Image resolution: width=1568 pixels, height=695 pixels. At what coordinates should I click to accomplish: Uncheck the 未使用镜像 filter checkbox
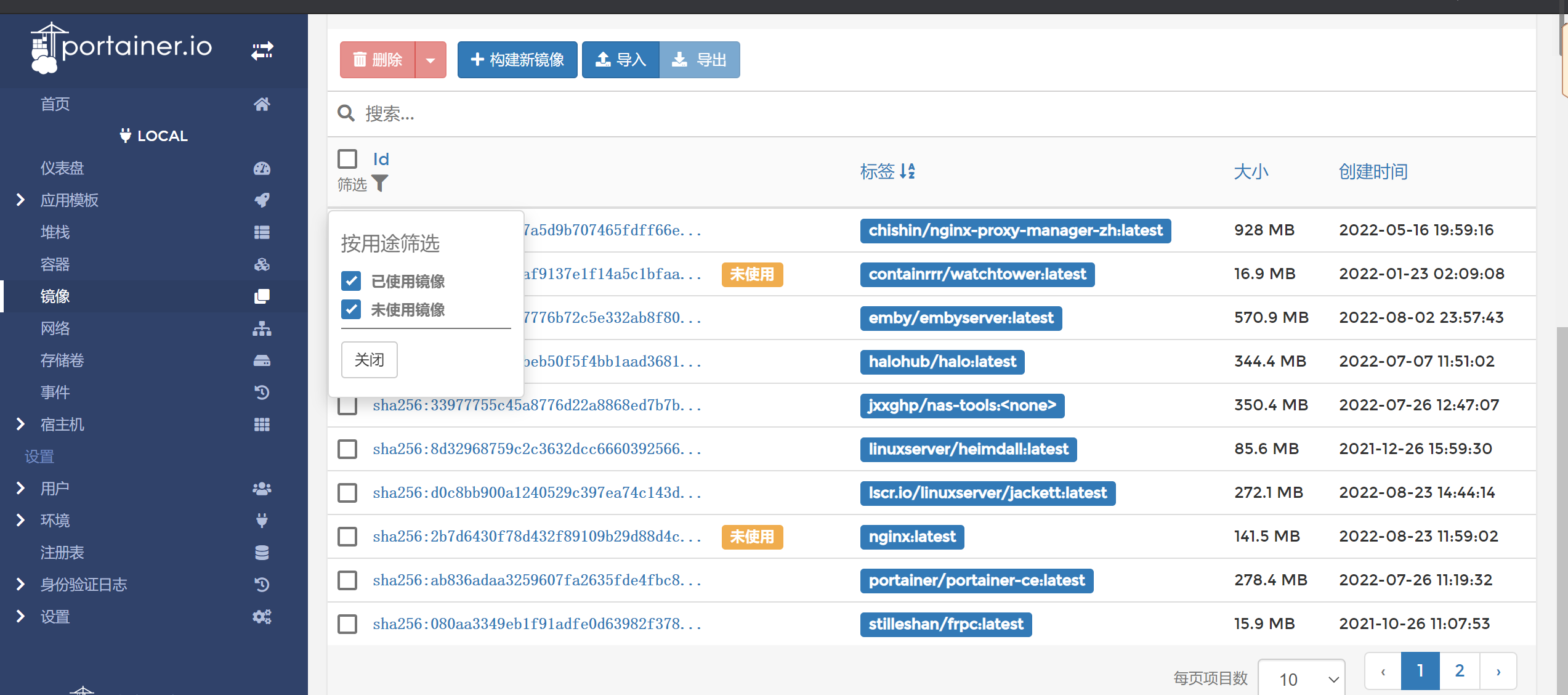point(351,309)
